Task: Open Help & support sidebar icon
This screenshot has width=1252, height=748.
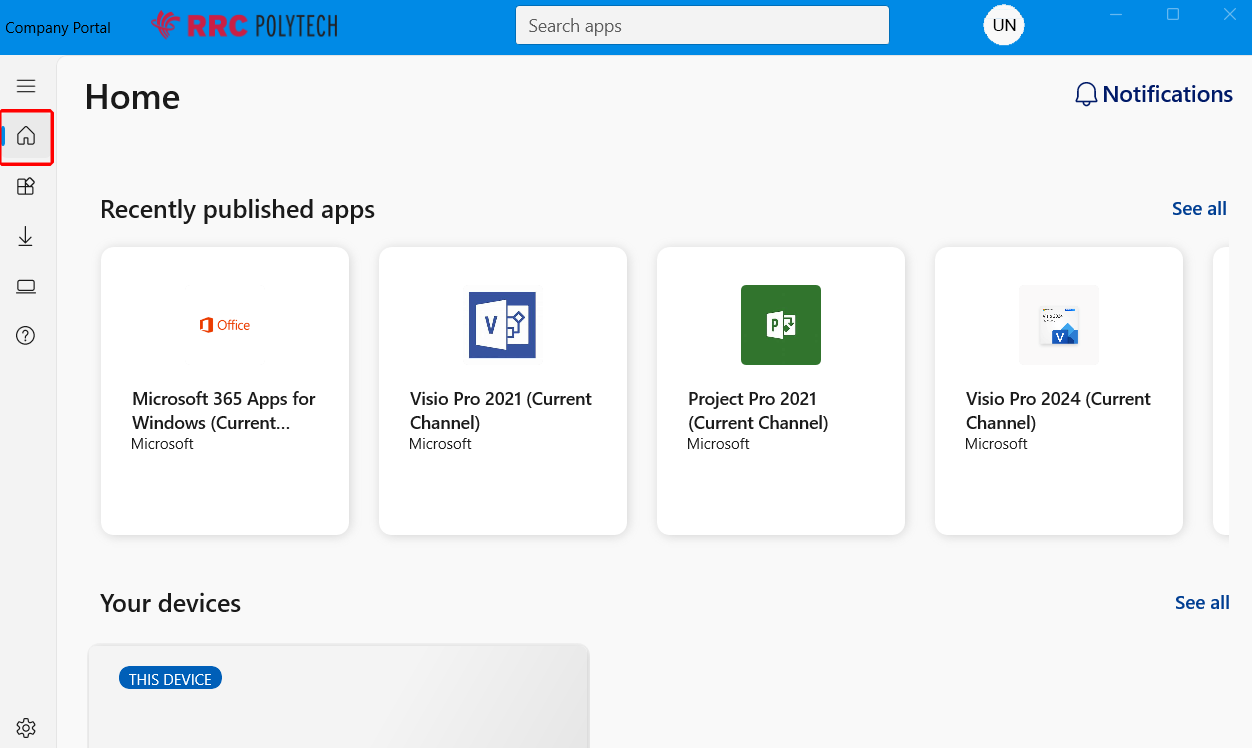Action: click(x=26, y=336)
